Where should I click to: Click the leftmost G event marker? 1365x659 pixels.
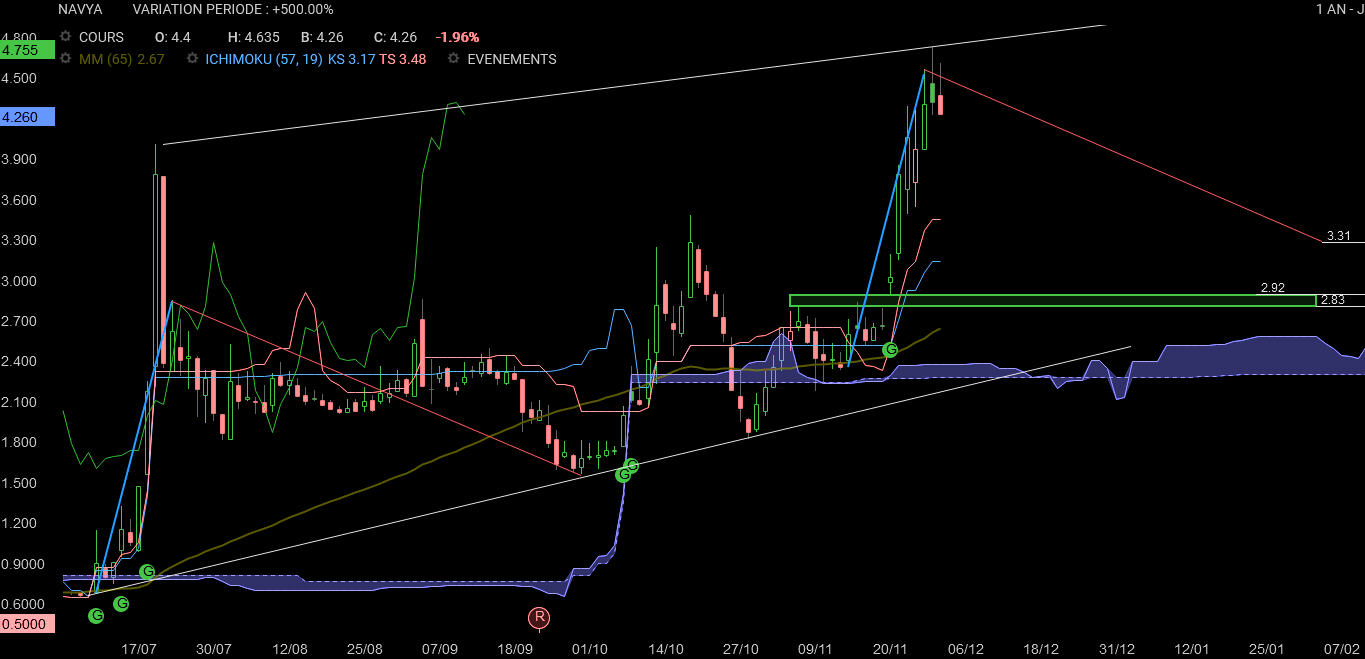pyautogui.click(x=96, y=615)
